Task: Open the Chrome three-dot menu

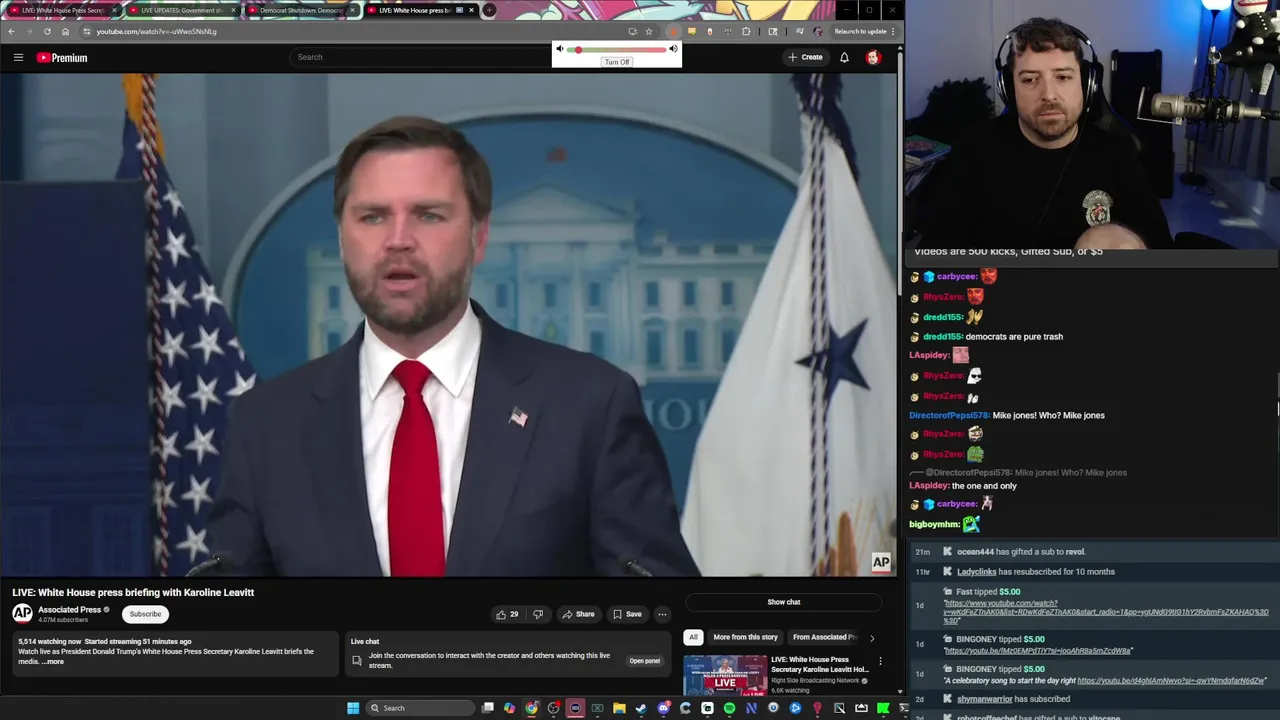Action: tap(893, 31)
